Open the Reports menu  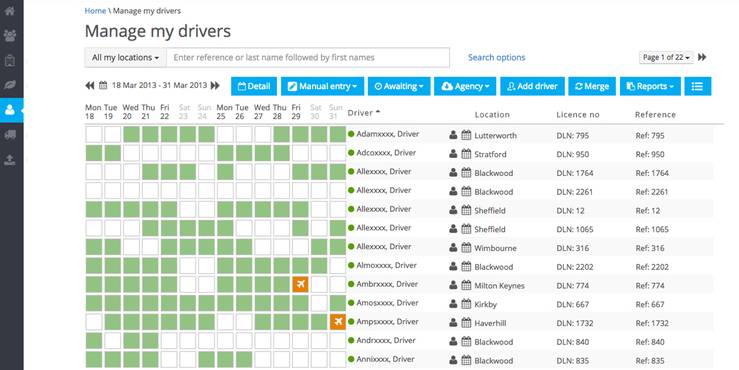click(x=650, y=86)
